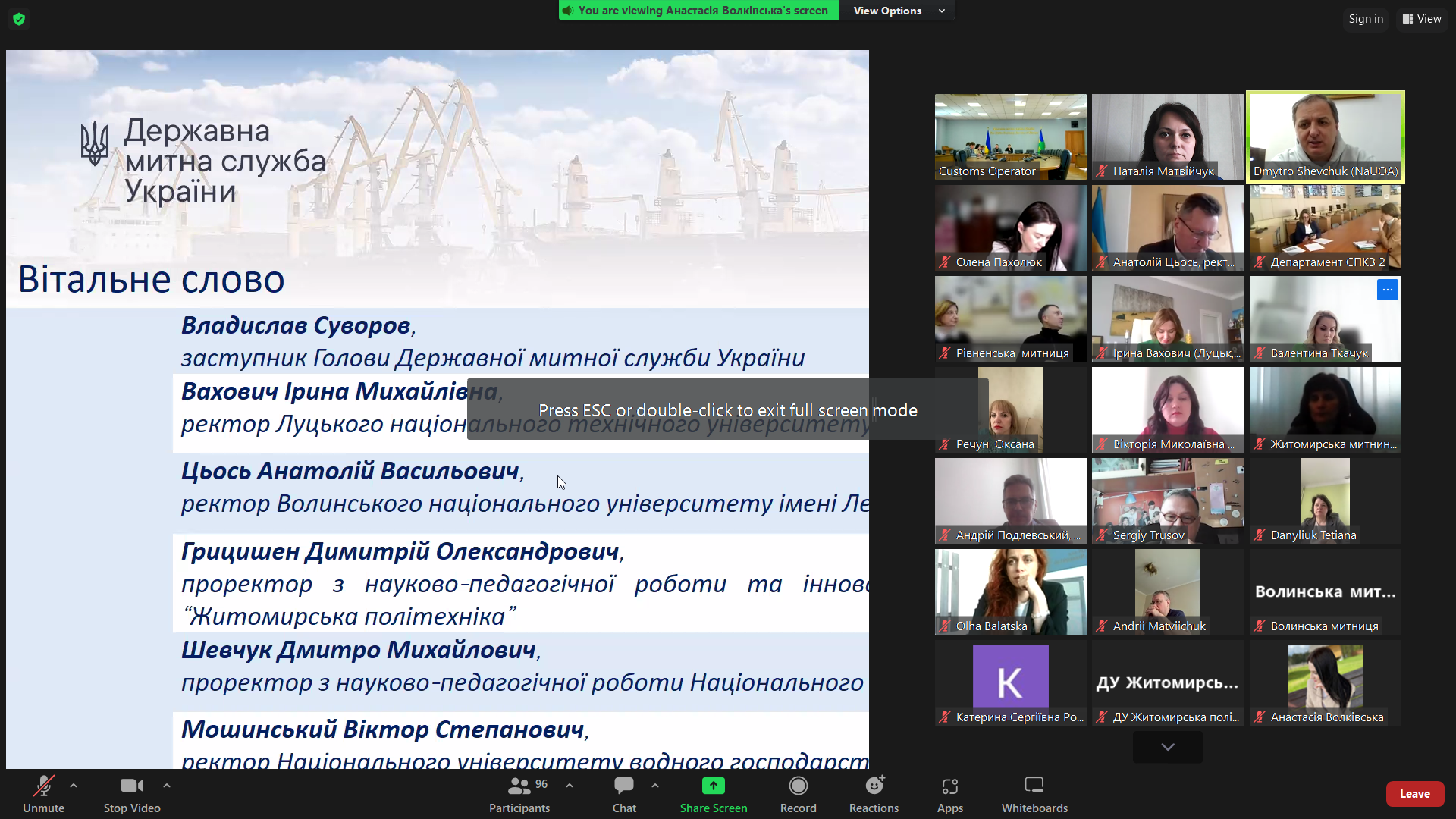Click the green security shield icon
The width and height of the screenshot is (1456, 819).
click(x=19, y=19)
